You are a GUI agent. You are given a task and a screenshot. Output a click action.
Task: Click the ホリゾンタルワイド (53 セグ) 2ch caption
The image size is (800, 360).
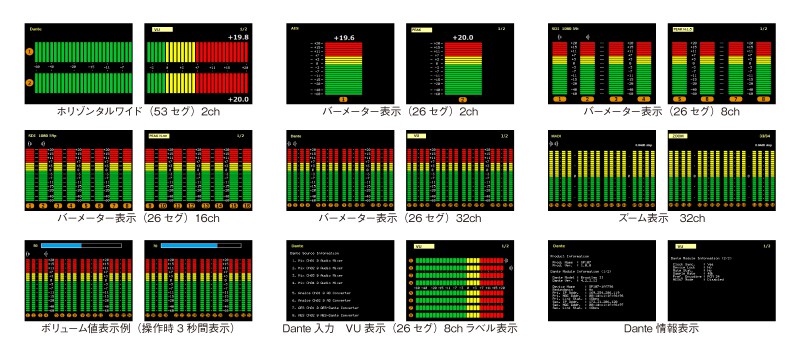(138, 111)
